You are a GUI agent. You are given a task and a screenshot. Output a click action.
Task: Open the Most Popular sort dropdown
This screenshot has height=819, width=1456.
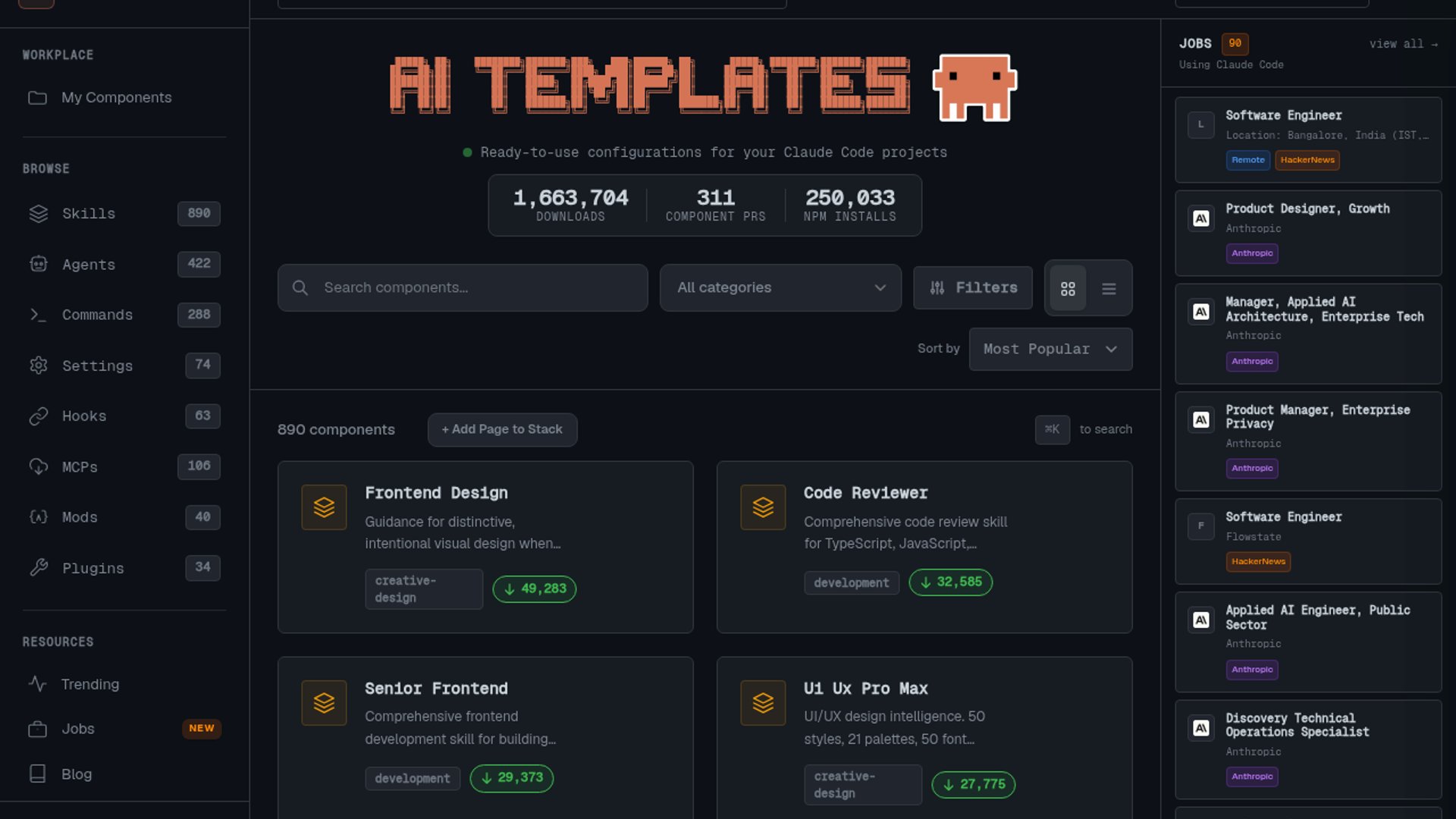1050,350
